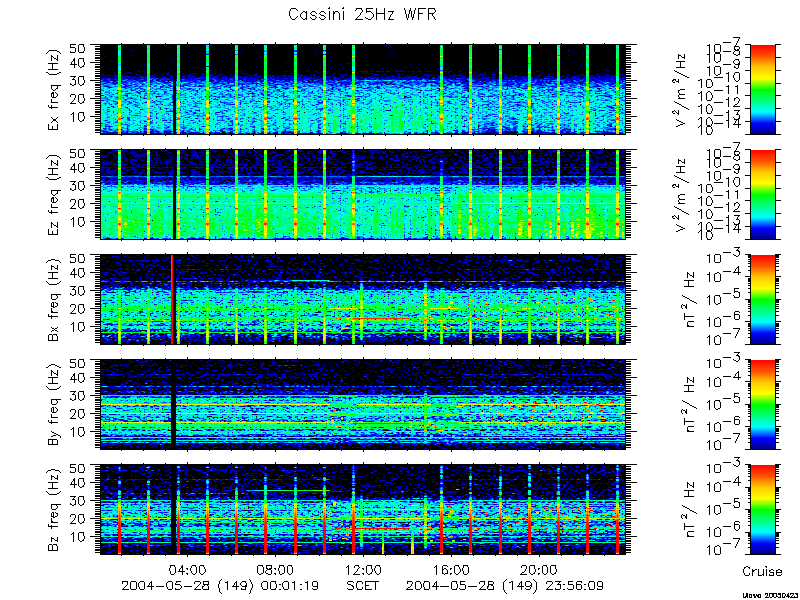Click the V²/m²/Hz unit label beside Ex color bar

(x=681, y=89)
